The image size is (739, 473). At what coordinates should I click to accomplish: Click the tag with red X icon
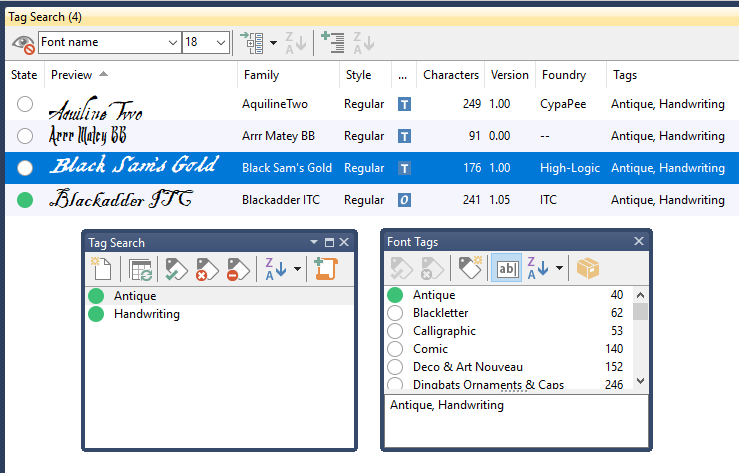207,268
